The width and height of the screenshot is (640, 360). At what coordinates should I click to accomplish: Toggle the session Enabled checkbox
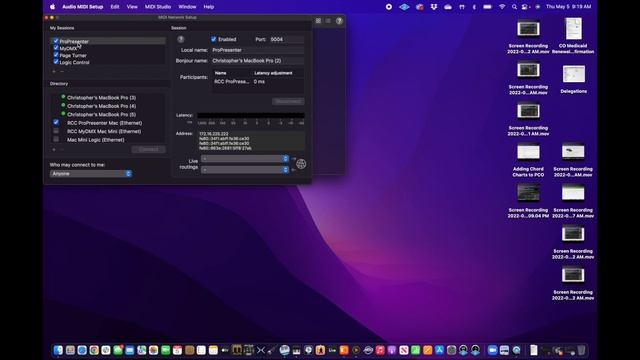[213, 39]
